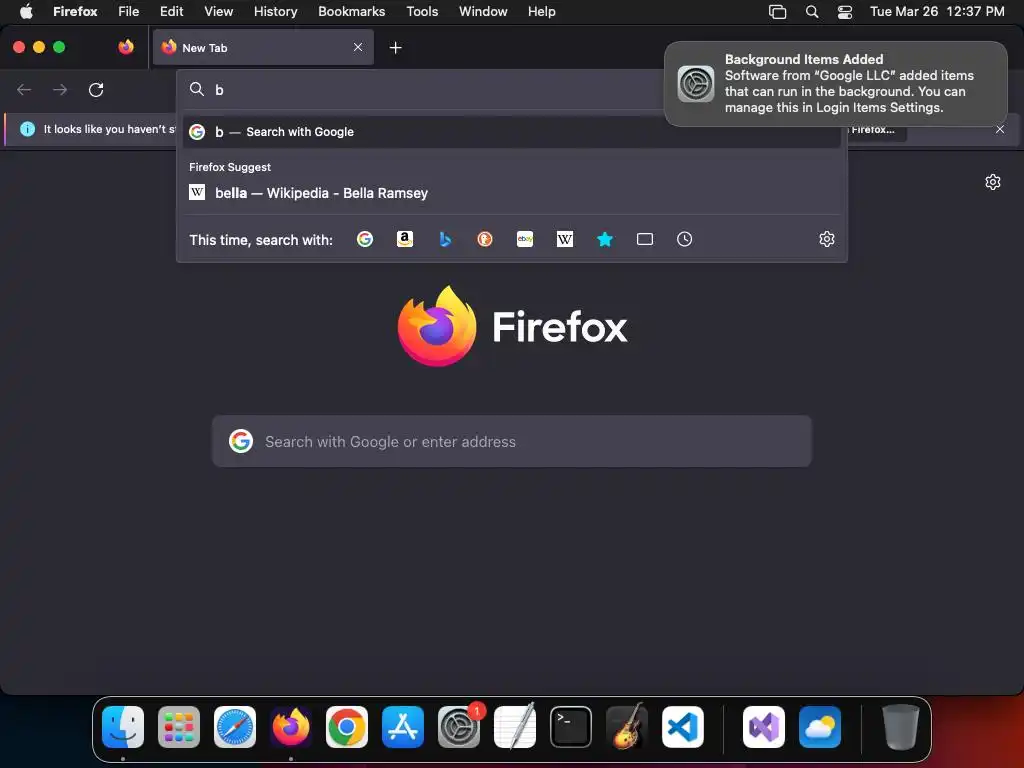Click the Stage Manager menu bar icon

click(x=777, y=11)
